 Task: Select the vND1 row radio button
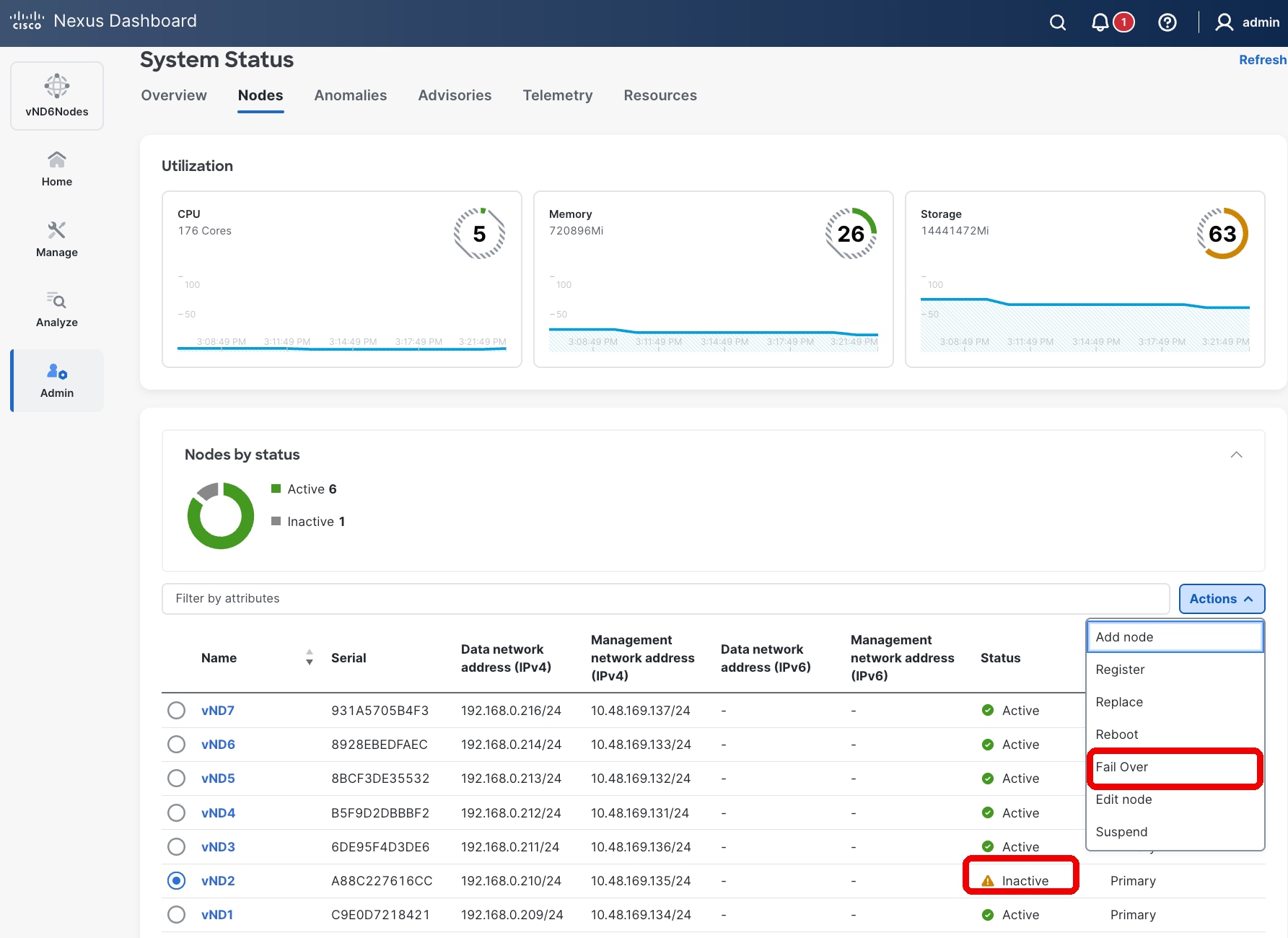pos(176,914)
